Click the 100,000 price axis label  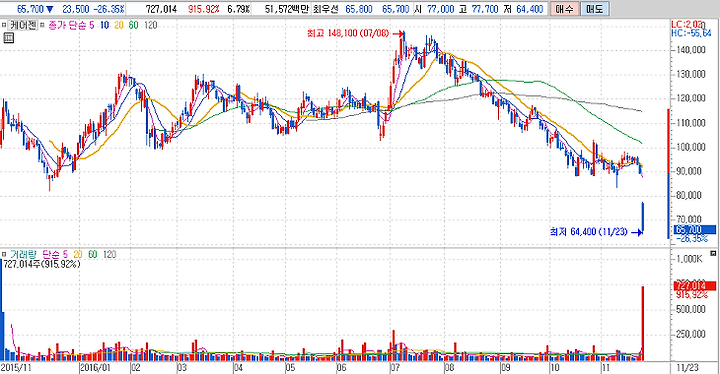(690, 147)
